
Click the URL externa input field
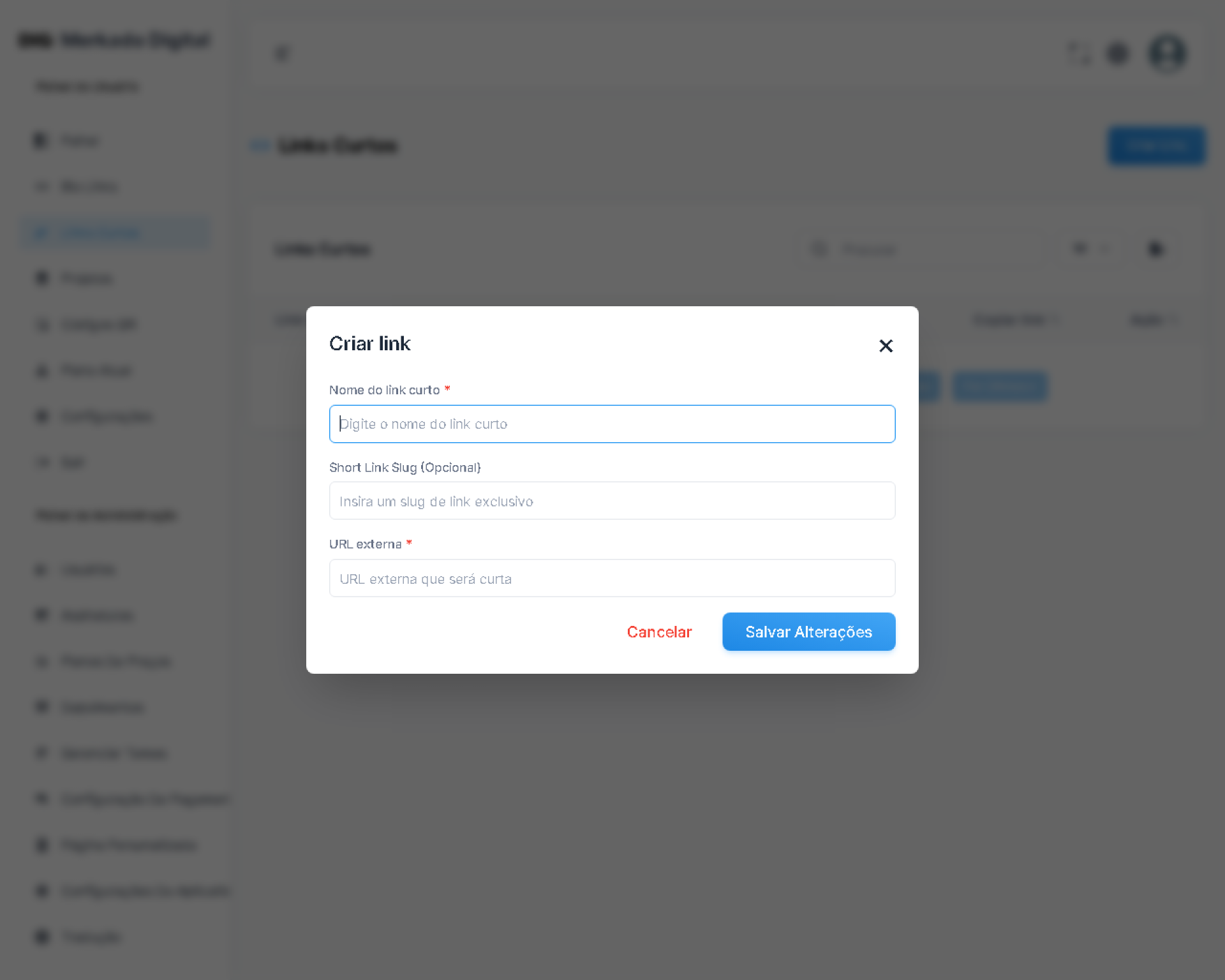click(612, 579)
